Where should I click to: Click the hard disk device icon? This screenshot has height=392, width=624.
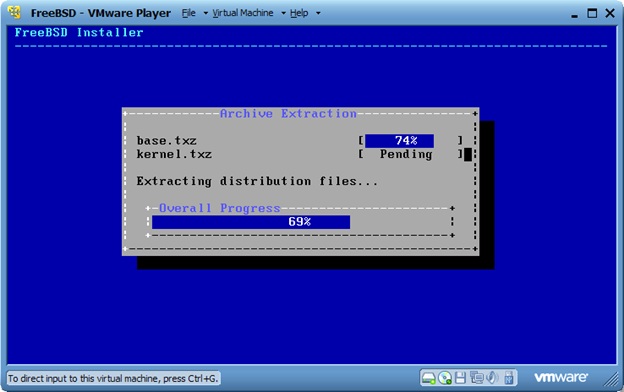coord(429,378)
